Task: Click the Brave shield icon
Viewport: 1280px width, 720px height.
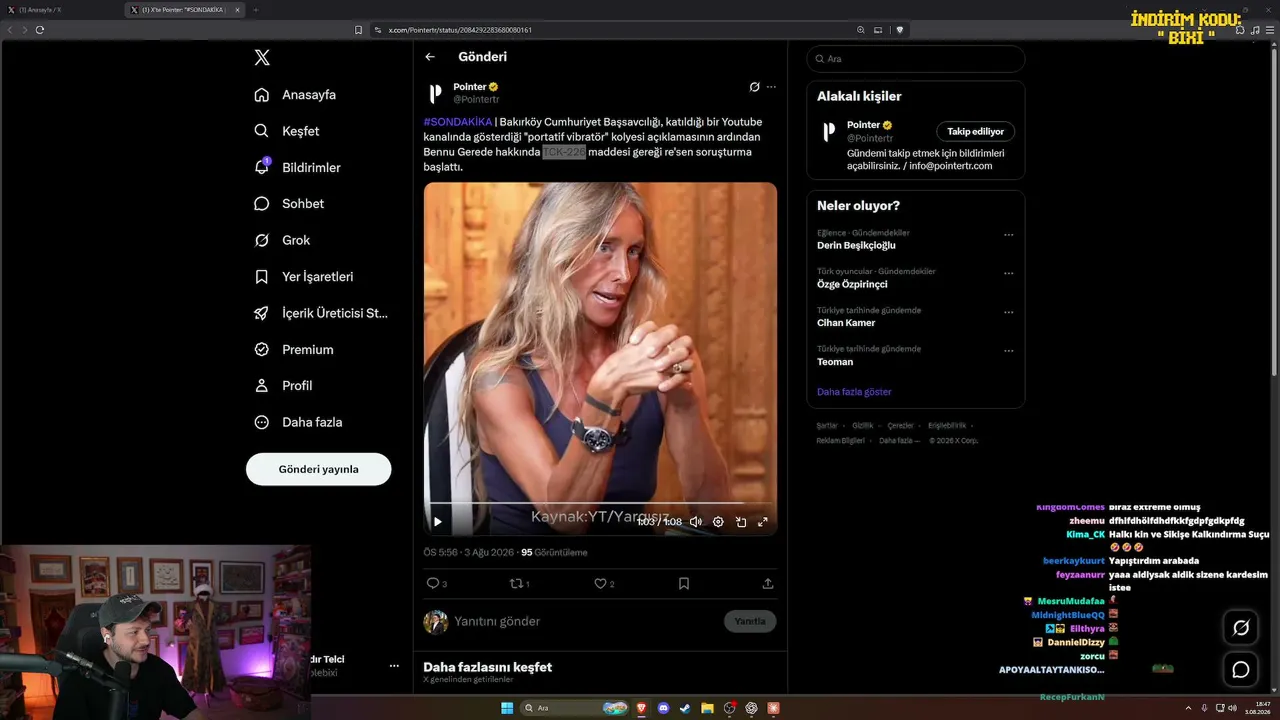Action: pyautogui.click(x=900, y=30)
